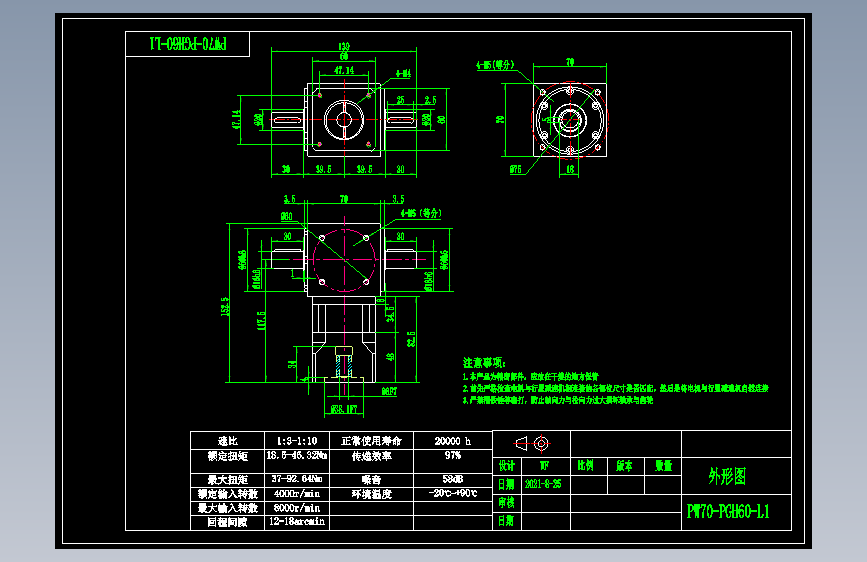The height and width of the screenshot is (562, 867).
Task: Select the '4-M5 (等分)' callout in front view
Action: 421,213
